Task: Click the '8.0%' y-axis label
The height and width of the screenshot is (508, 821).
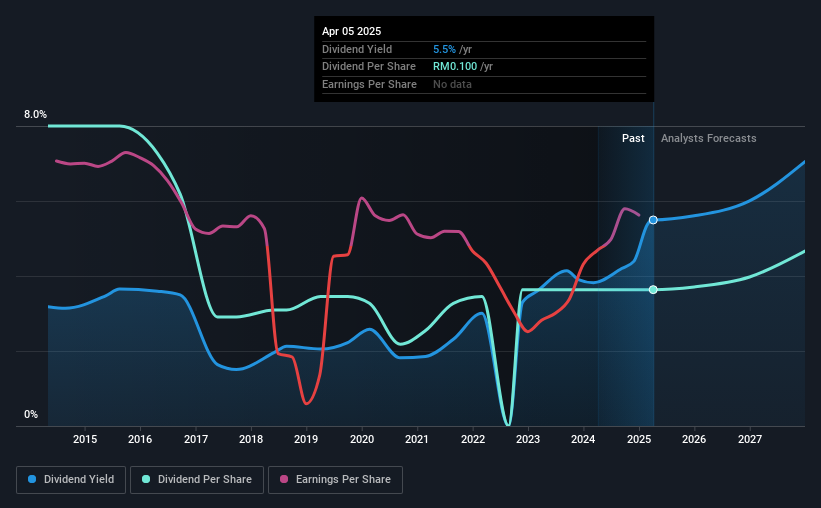Action: [35, 114]
